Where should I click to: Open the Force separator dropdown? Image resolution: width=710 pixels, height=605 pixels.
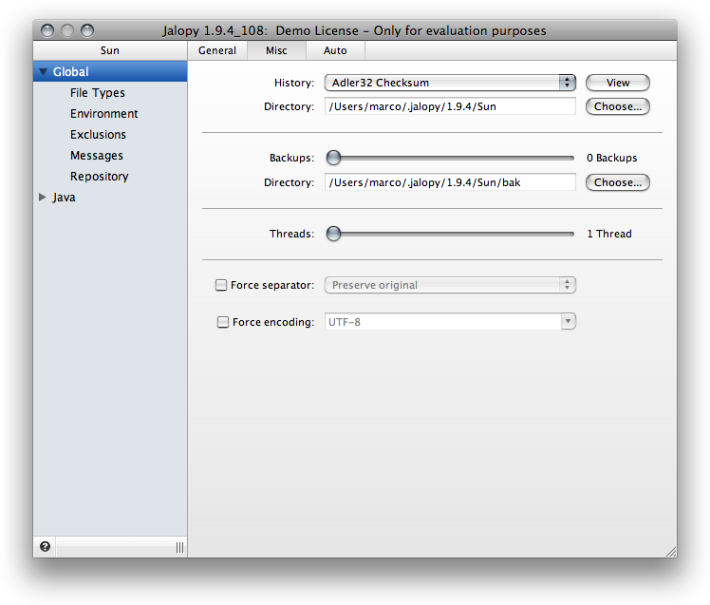[x=450, y=285]
